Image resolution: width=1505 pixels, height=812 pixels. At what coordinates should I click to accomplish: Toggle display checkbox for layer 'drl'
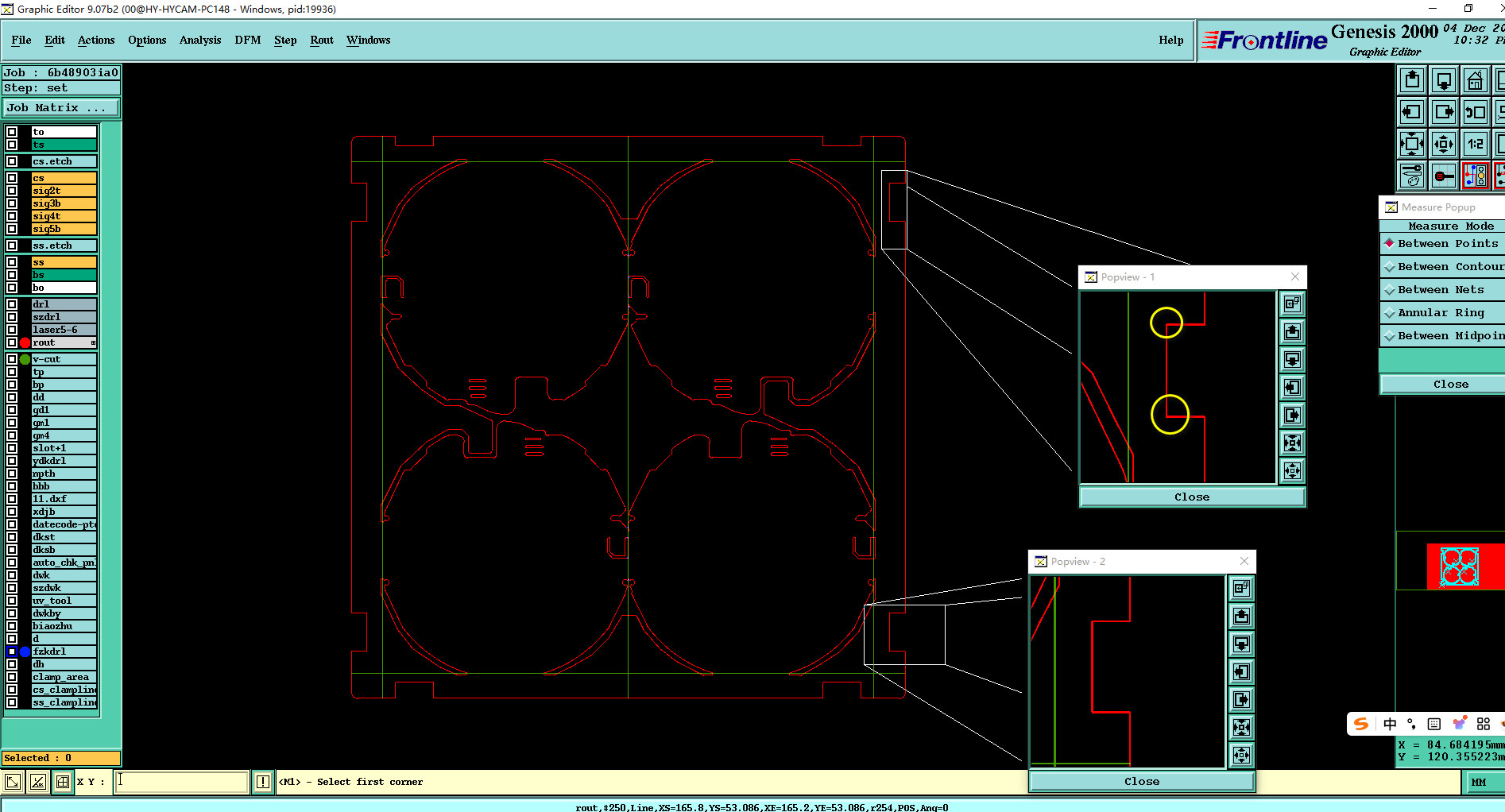tap(12, 304)
